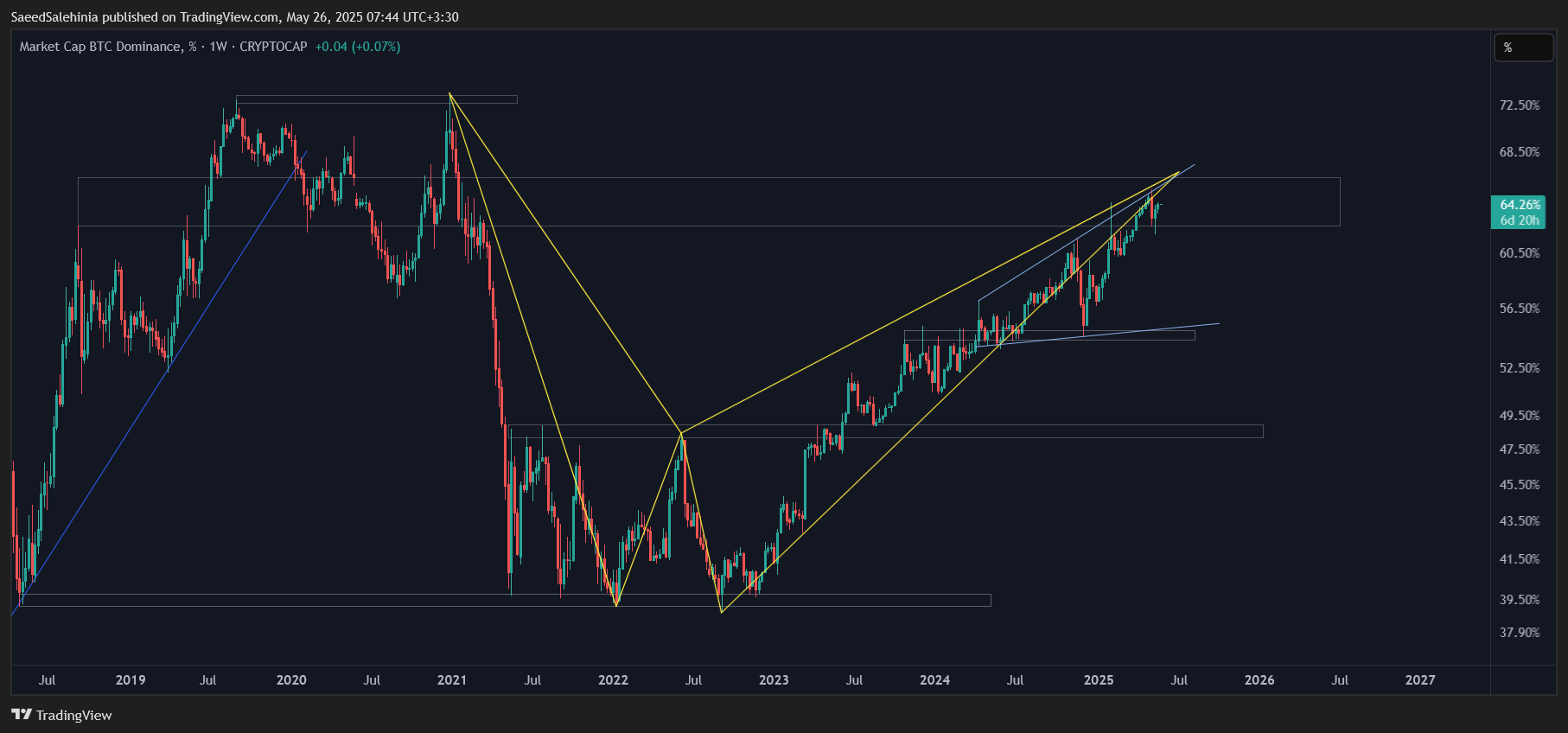Click the 2027 time axis label
The width and height of the screenshot is (1568, 733).
(x=1420, y=680)
